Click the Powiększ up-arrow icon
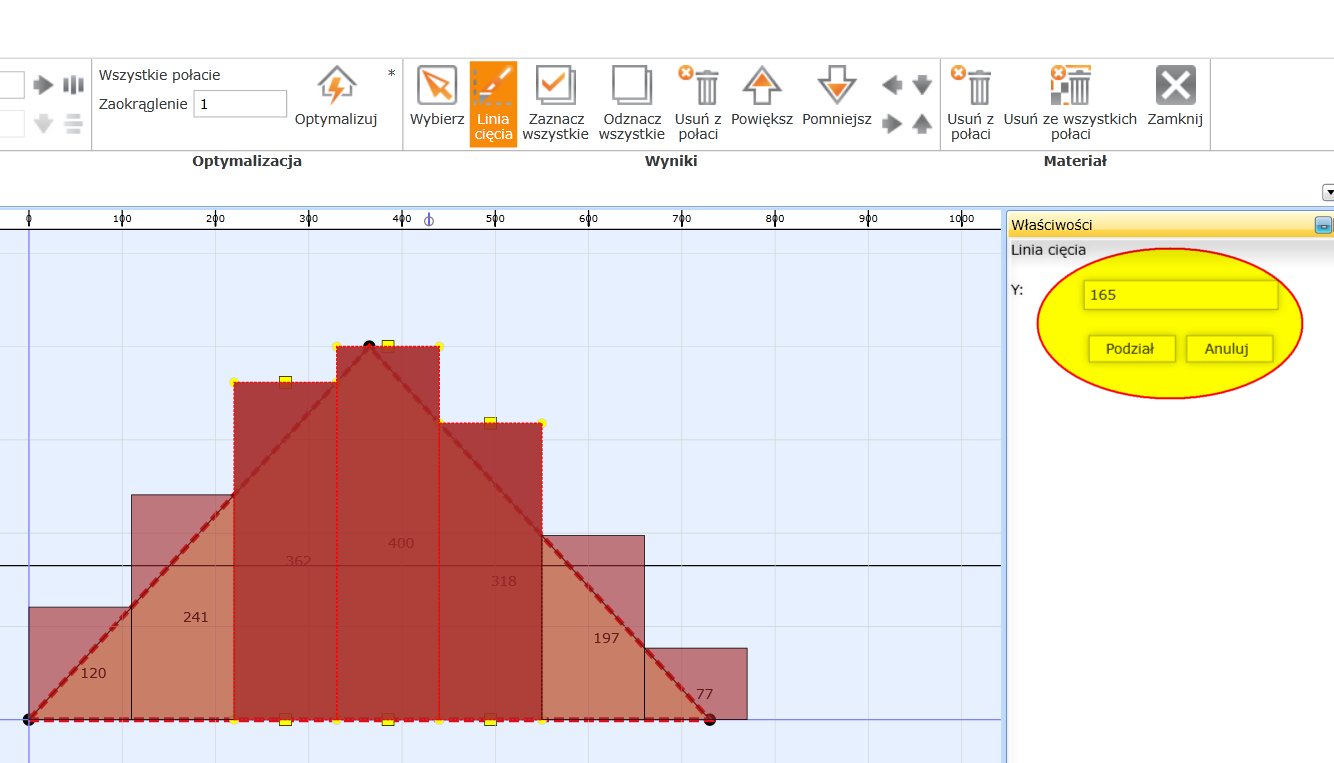 (762, 87)
